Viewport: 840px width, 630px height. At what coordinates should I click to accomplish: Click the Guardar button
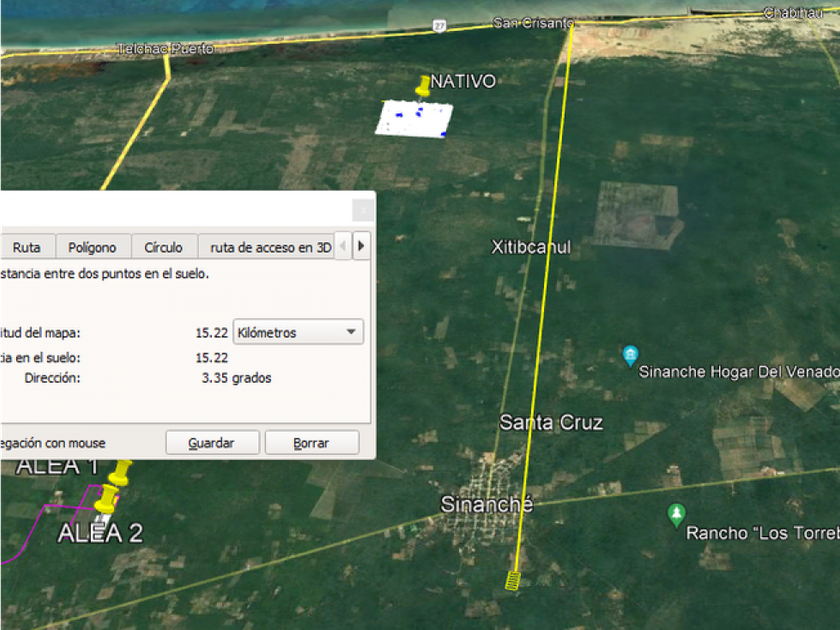[212, 443]
